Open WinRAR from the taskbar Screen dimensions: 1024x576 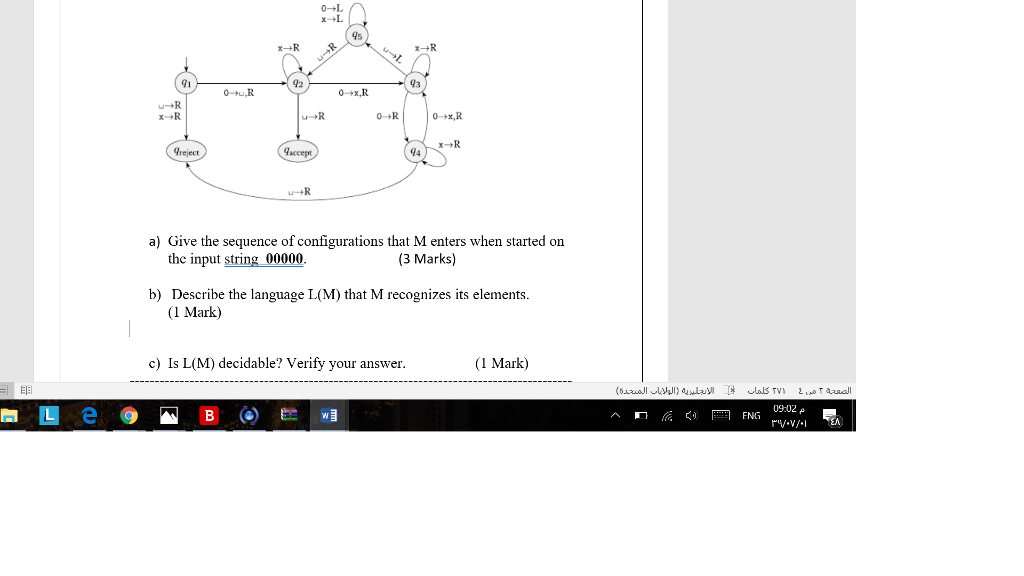click(288, 414)
